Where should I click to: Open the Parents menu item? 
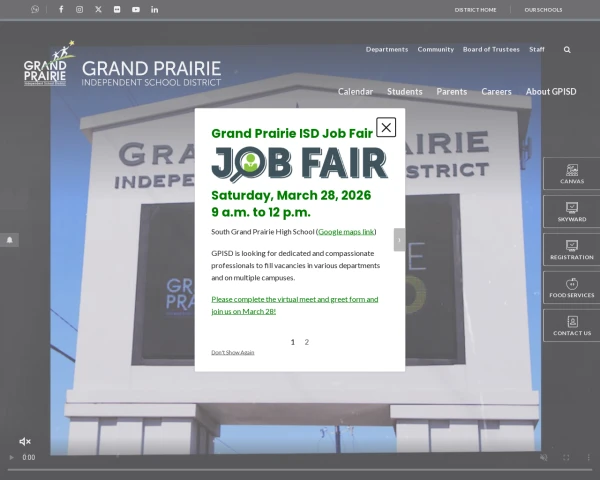(x=452, y=91)
